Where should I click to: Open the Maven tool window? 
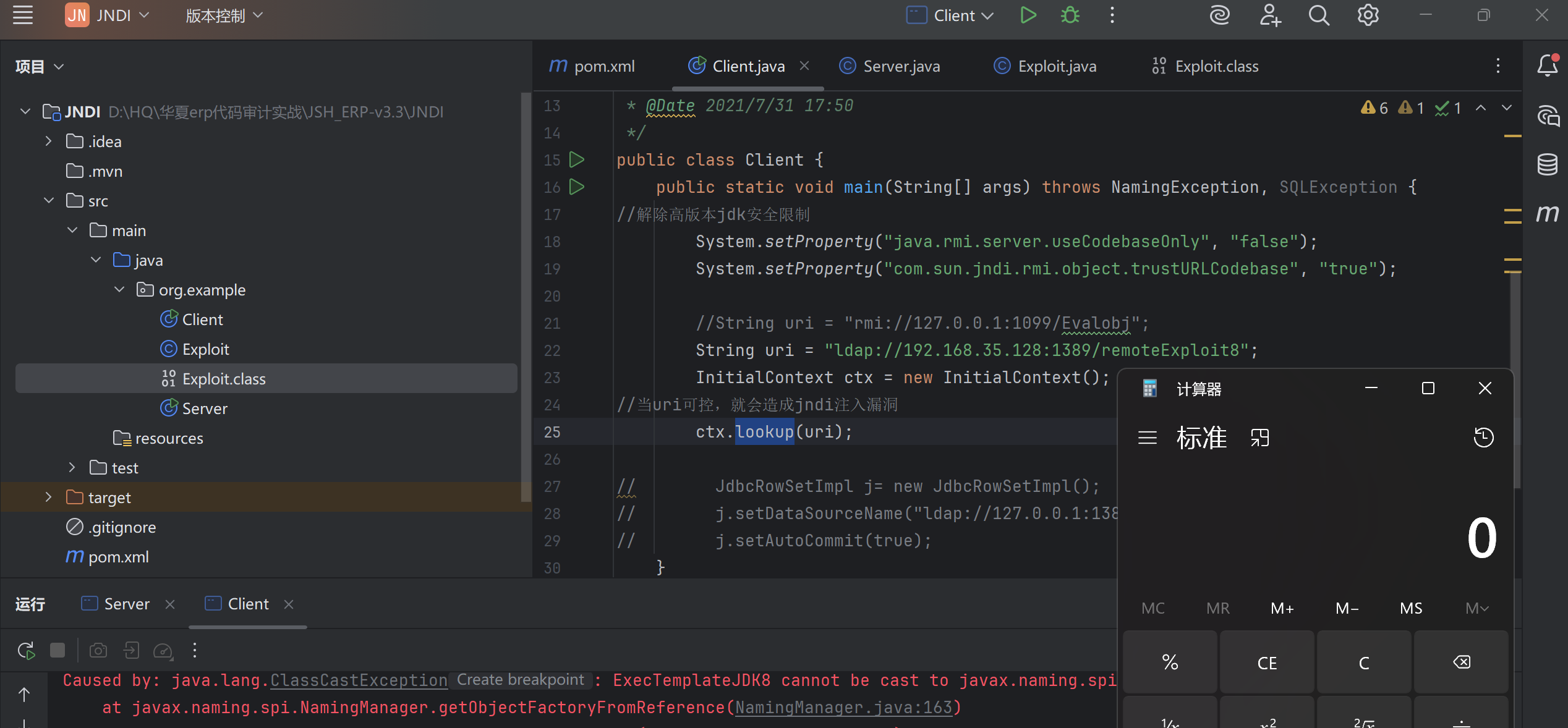point(1547,214)
